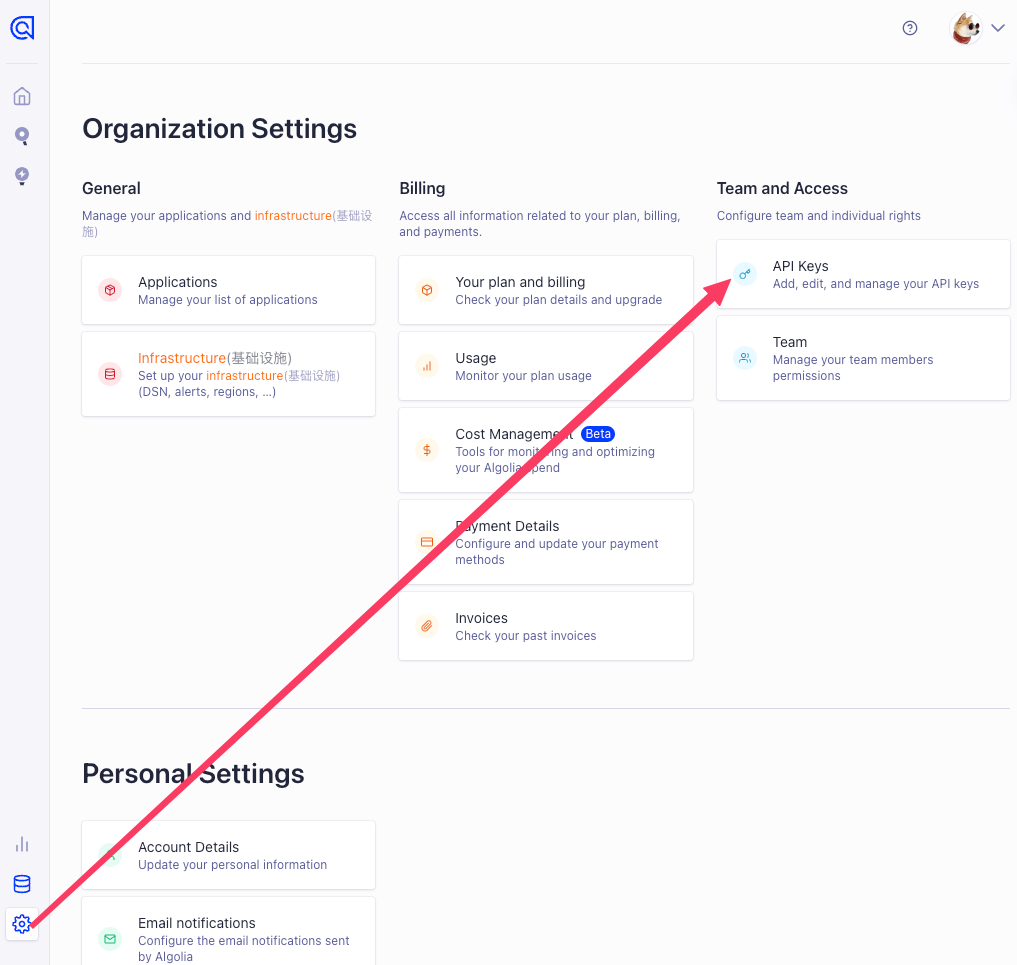
Task: Click "Check your past invoices" description
Action: point(525,636)
